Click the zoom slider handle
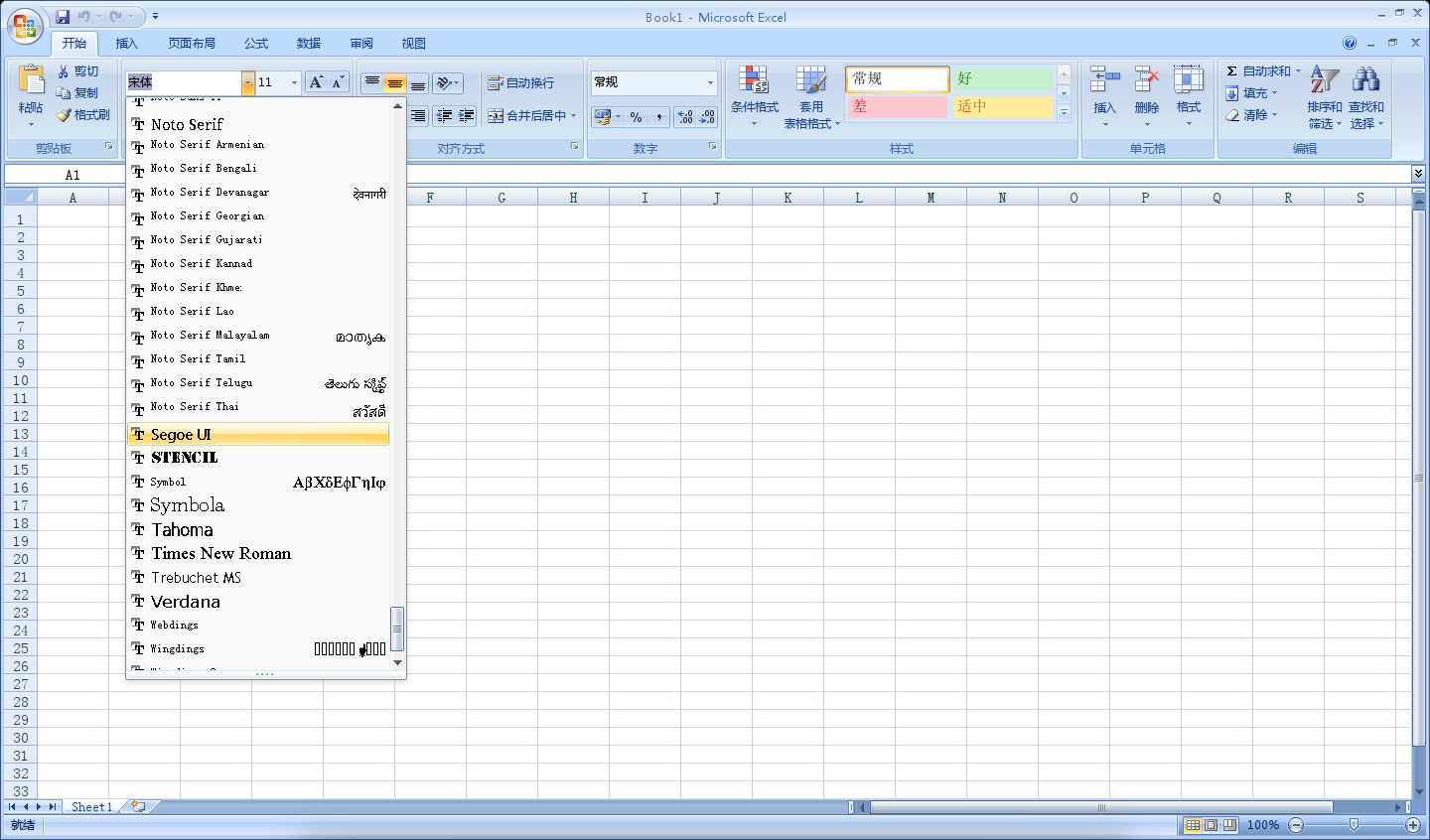The height and width of the screenshot is (840, 1430). pos(1354,825)
